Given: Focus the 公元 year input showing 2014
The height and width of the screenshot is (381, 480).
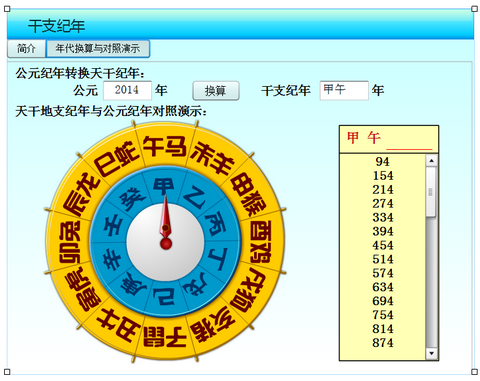Looking at the screenshot, I should coord(127,90).
